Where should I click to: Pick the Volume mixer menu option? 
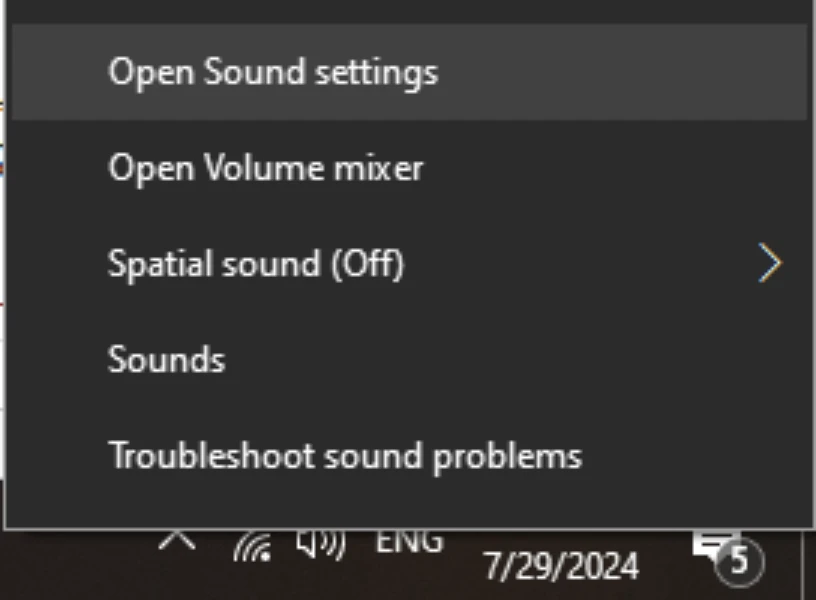point(265,168)
